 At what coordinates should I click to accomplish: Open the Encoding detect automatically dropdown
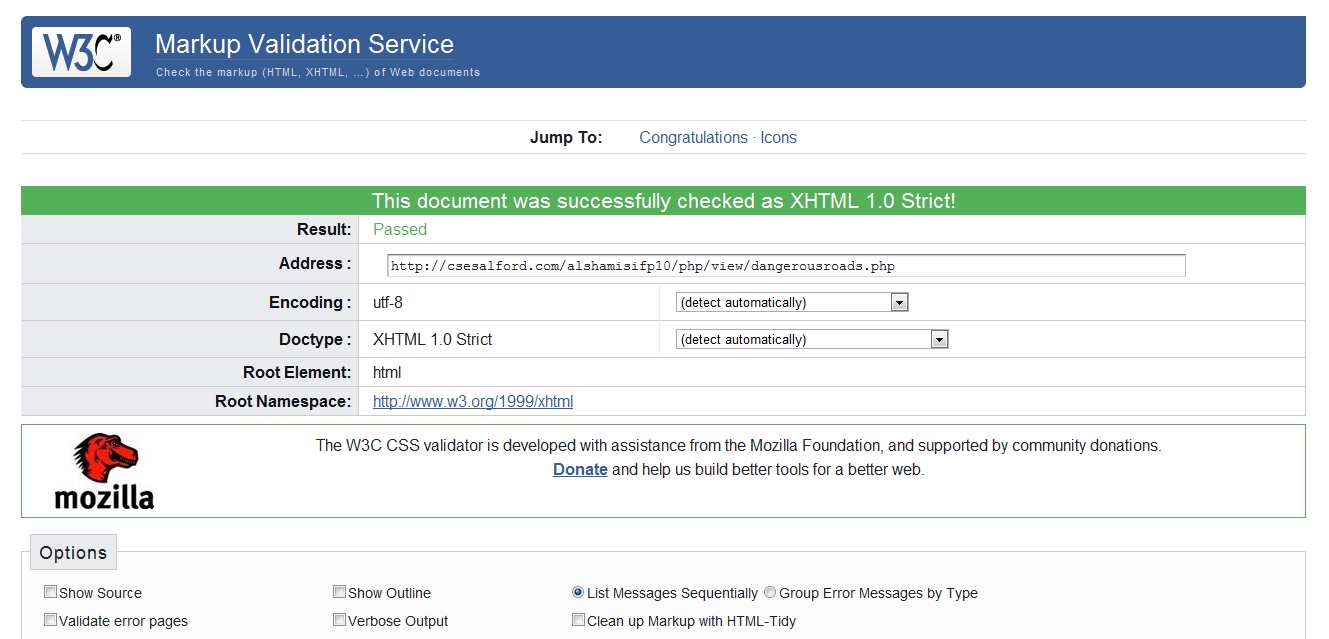(792, 303)
